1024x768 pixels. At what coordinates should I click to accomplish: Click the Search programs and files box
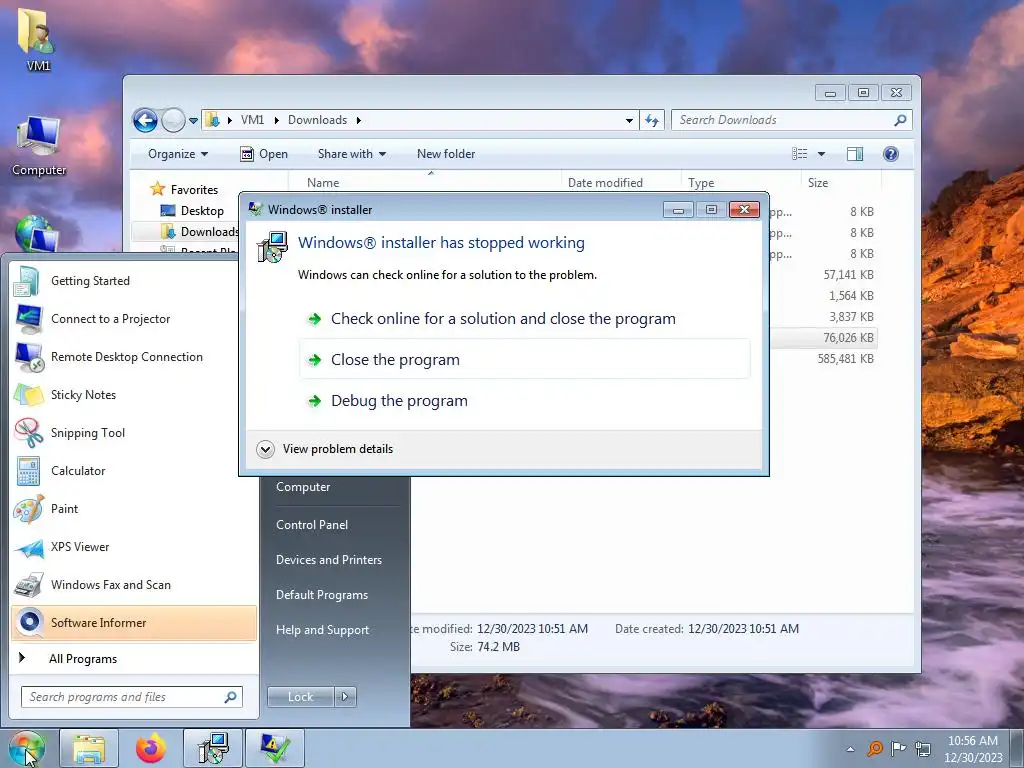pyautogui.click(x=132, y=697)
